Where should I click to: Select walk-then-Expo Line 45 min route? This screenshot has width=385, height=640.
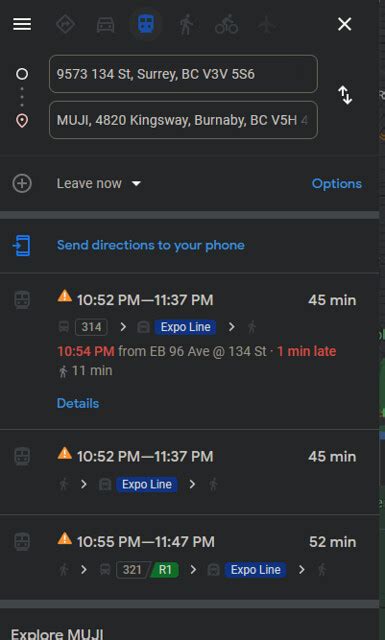coord(189,471)
